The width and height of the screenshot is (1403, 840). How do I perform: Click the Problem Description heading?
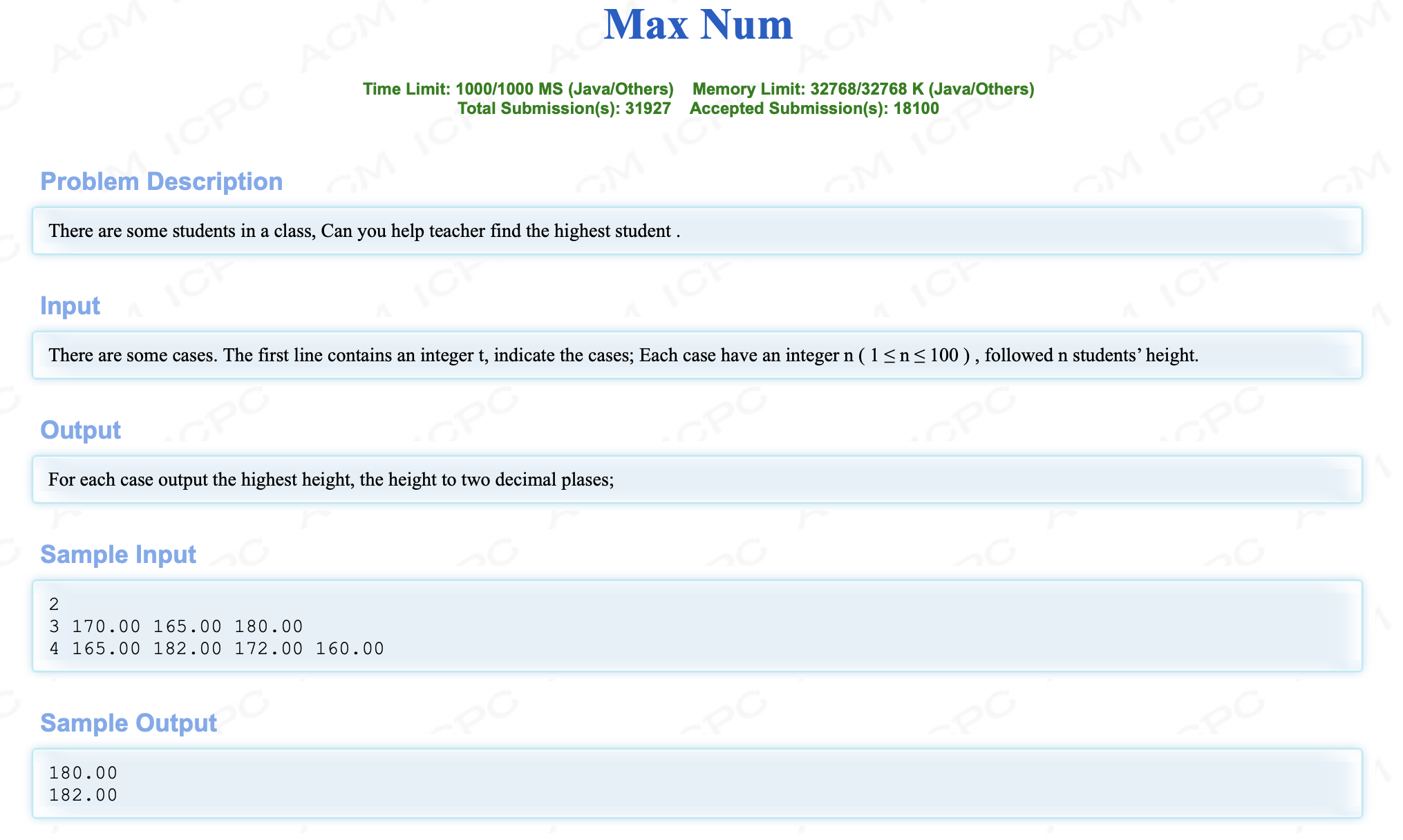pos(161,182)
